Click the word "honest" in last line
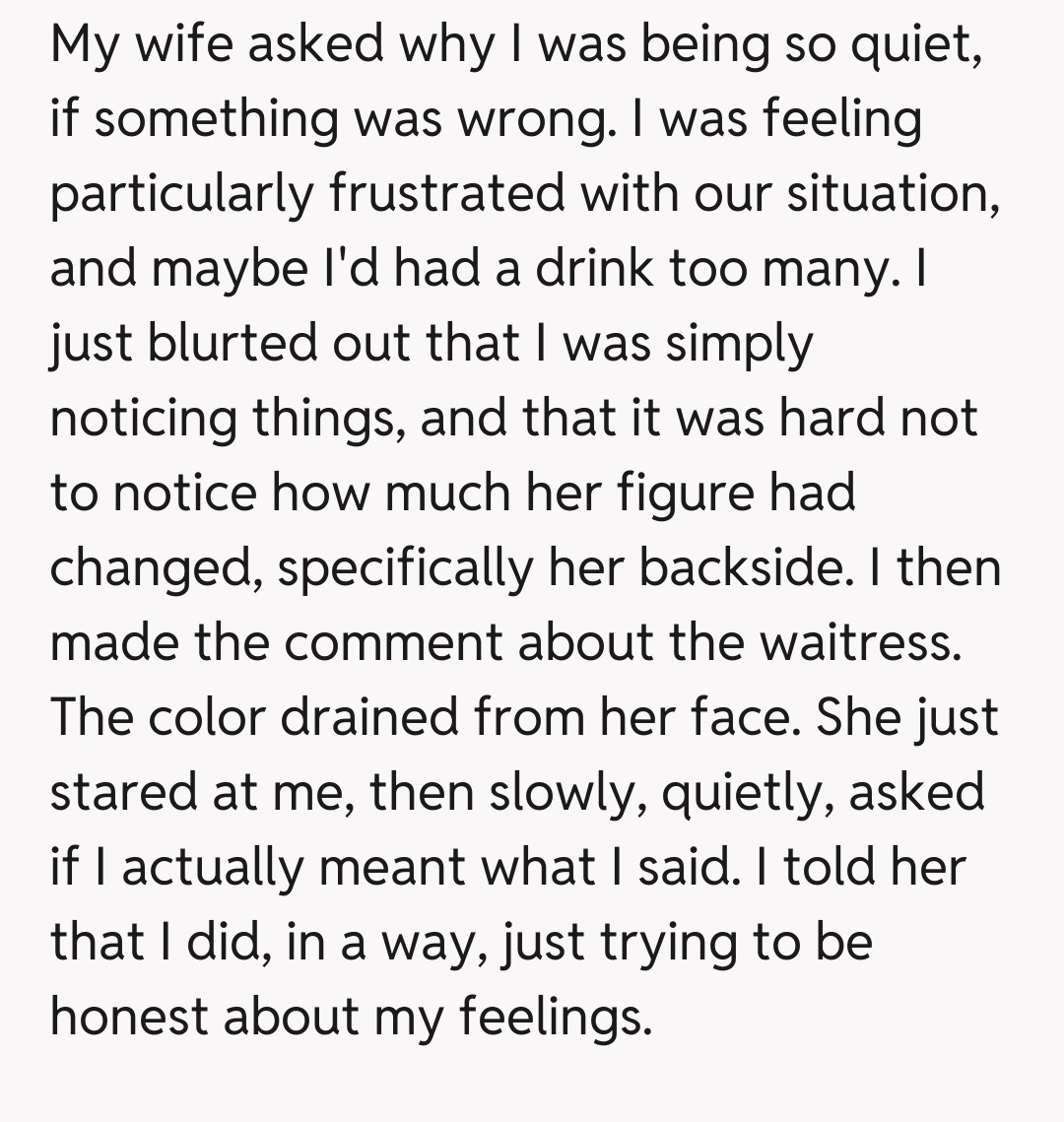Screen dimensions: 1064x1122 pyautogui.click(x=128, y=1019)
